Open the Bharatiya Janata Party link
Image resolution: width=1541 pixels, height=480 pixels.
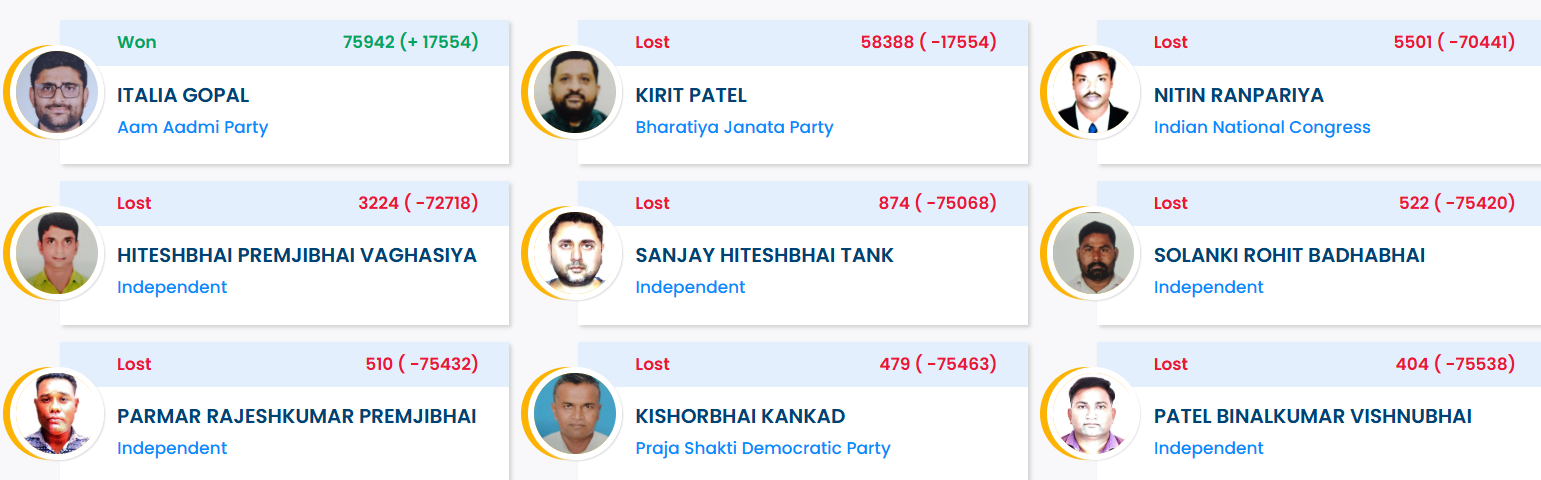(734, 127)
